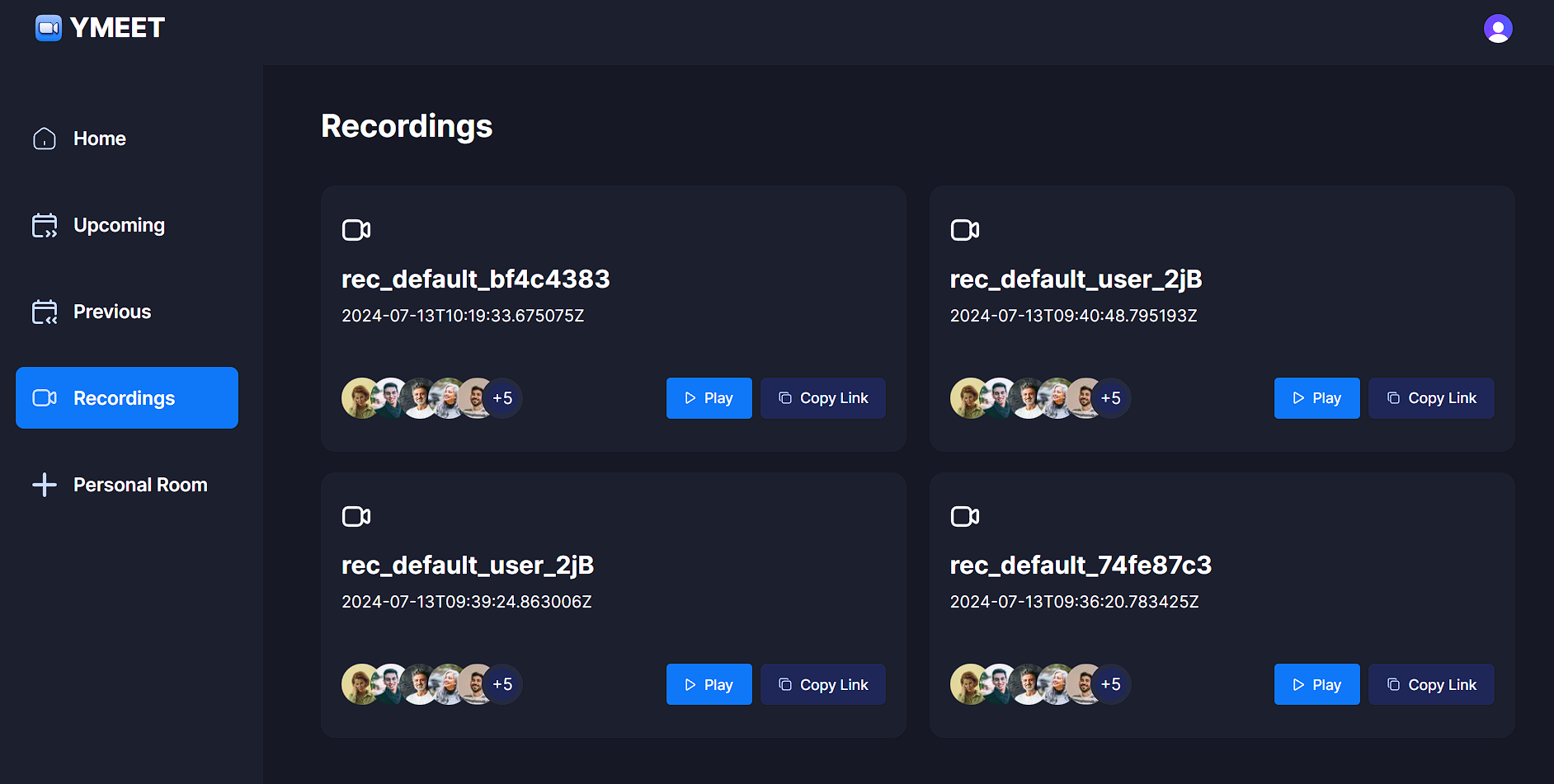Screen dimensions: 1554x784
Task: Click the +5 attendees badge on rec_default_74fe87c3
Action: coord(1111,684)
